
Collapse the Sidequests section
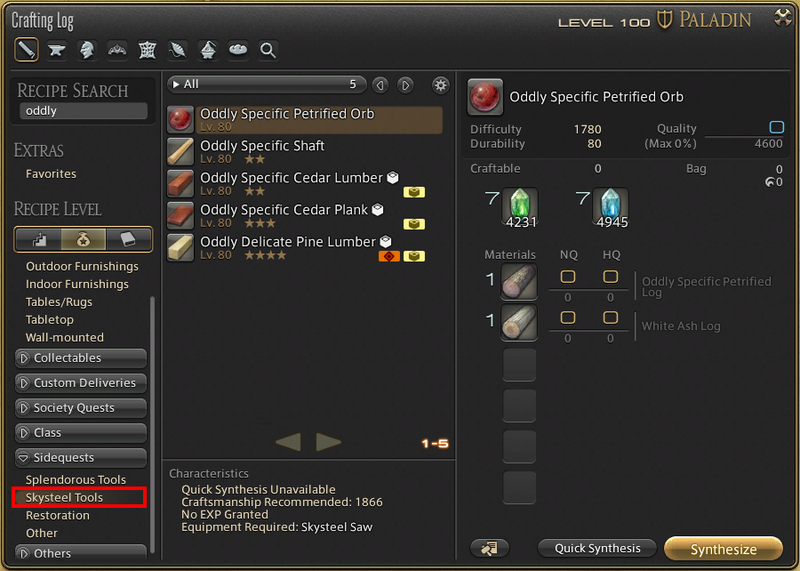click(81, 458)
